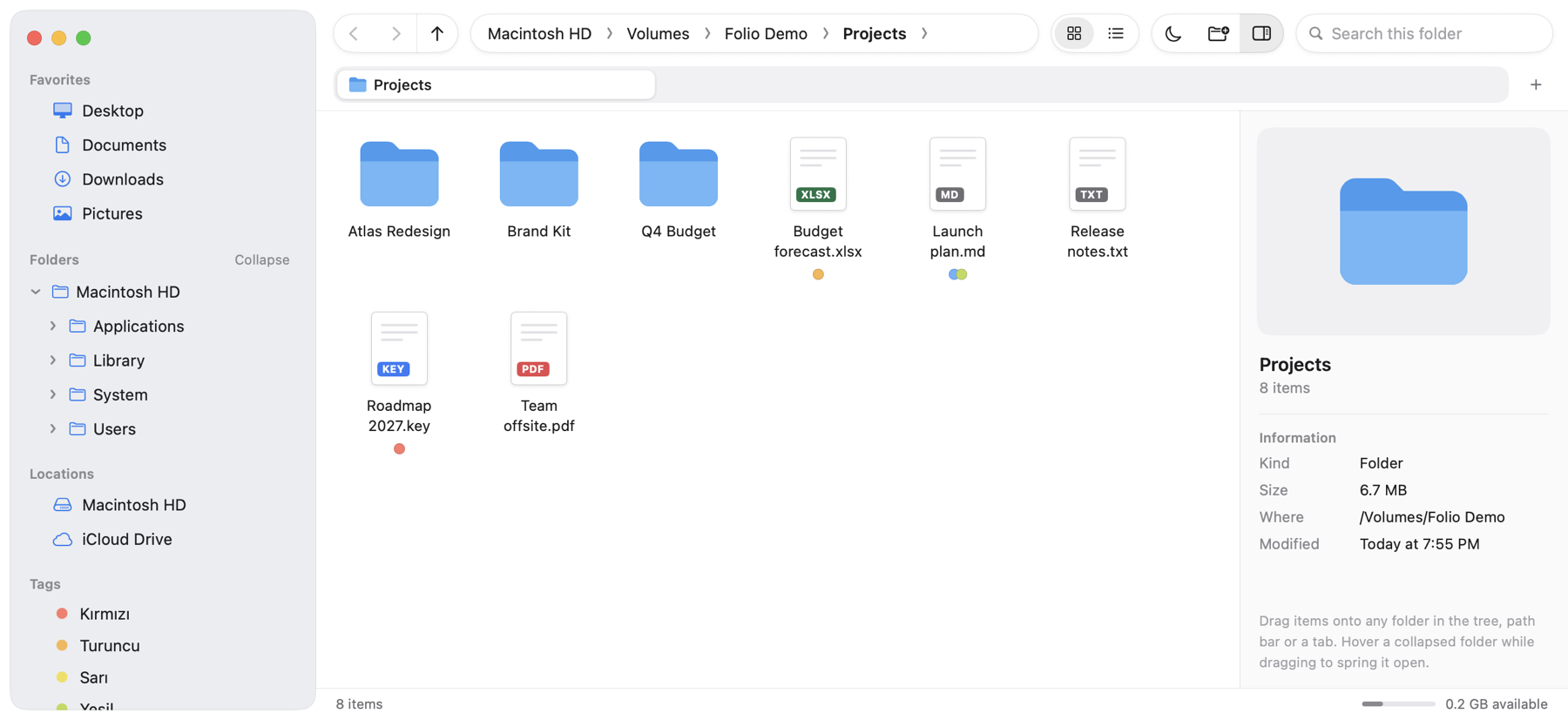This screenshot has width=1568, height=720.
Task: Expand the Applications folder in the tree
Action: tap(53, 326)
